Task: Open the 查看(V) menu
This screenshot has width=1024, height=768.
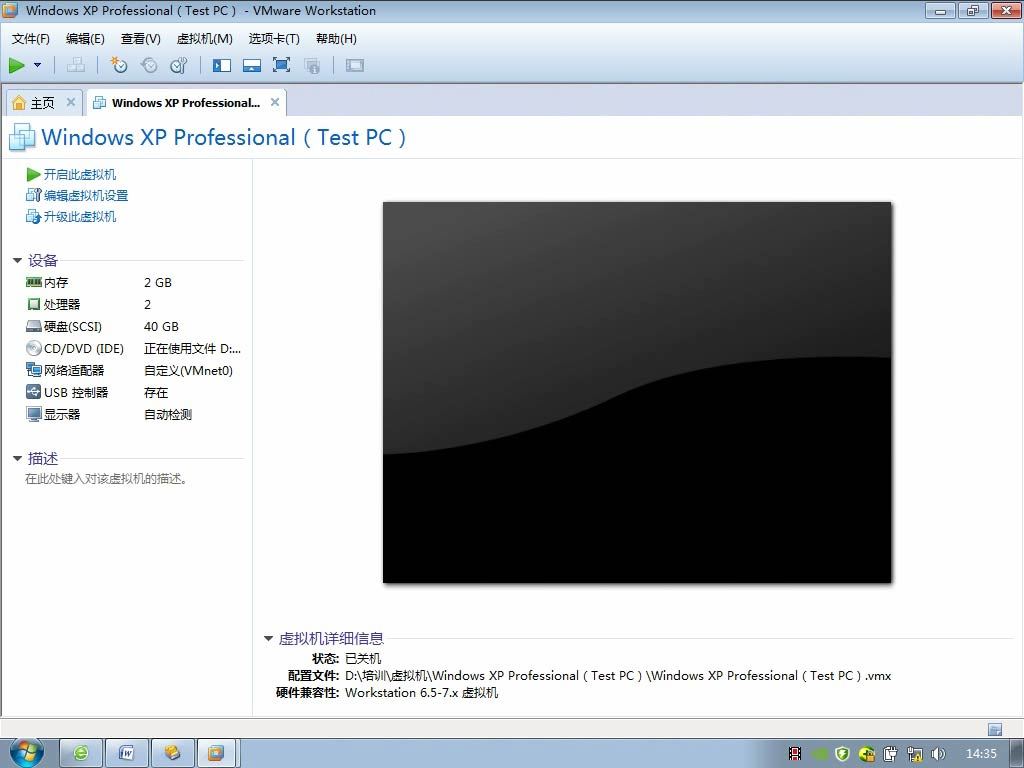Action: [x=140, y=39]
